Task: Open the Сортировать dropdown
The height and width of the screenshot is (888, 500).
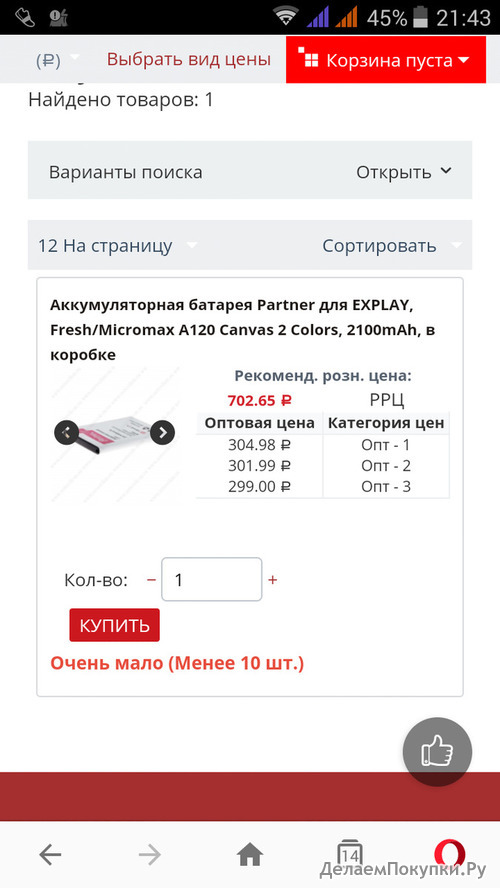Action: click(x=392, y=246)
